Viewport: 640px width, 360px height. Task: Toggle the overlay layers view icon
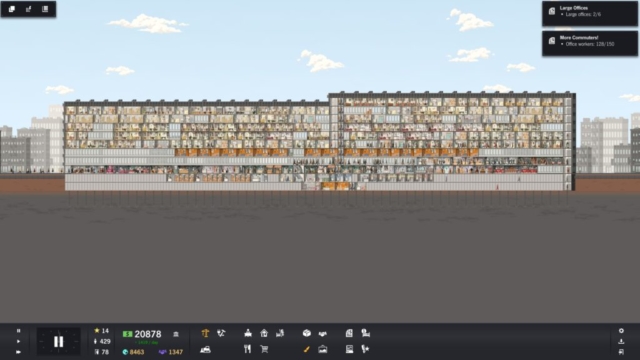click(11, 9)
